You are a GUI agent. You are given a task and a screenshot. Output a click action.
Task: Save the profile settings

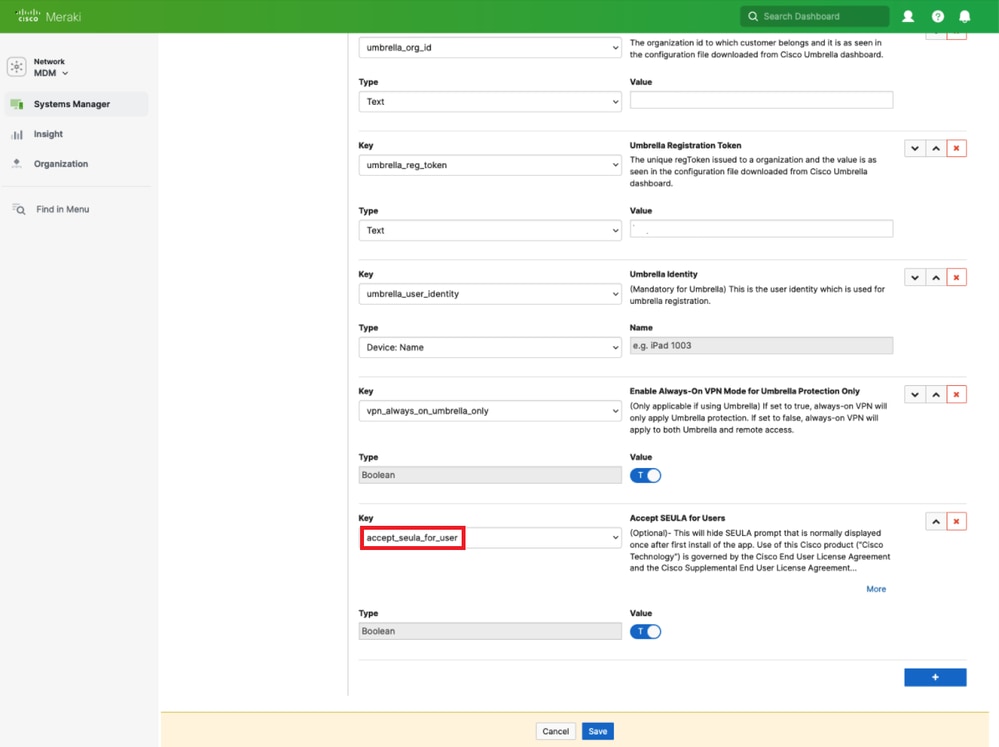pyautogui.click(x=597, y=731)
